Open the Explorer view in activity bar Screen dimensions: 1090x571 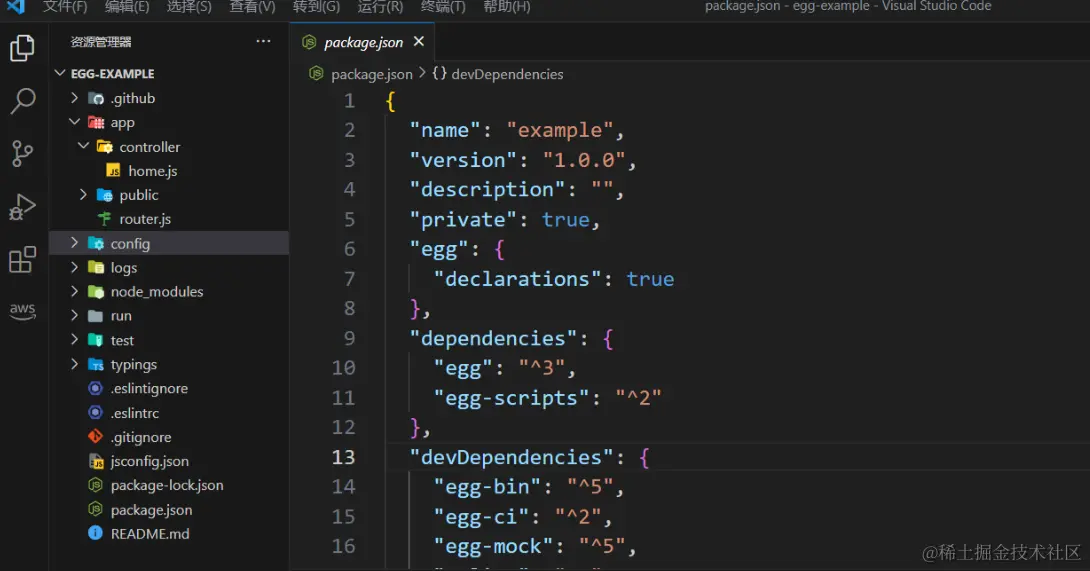(x=22, y=48)
